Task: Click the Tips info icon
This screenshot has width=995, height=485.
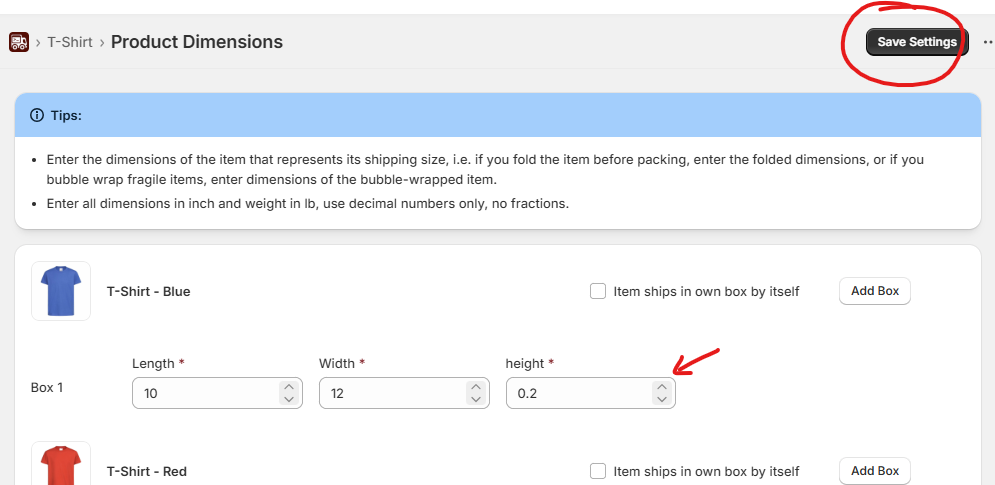Action: click(37, 116)
